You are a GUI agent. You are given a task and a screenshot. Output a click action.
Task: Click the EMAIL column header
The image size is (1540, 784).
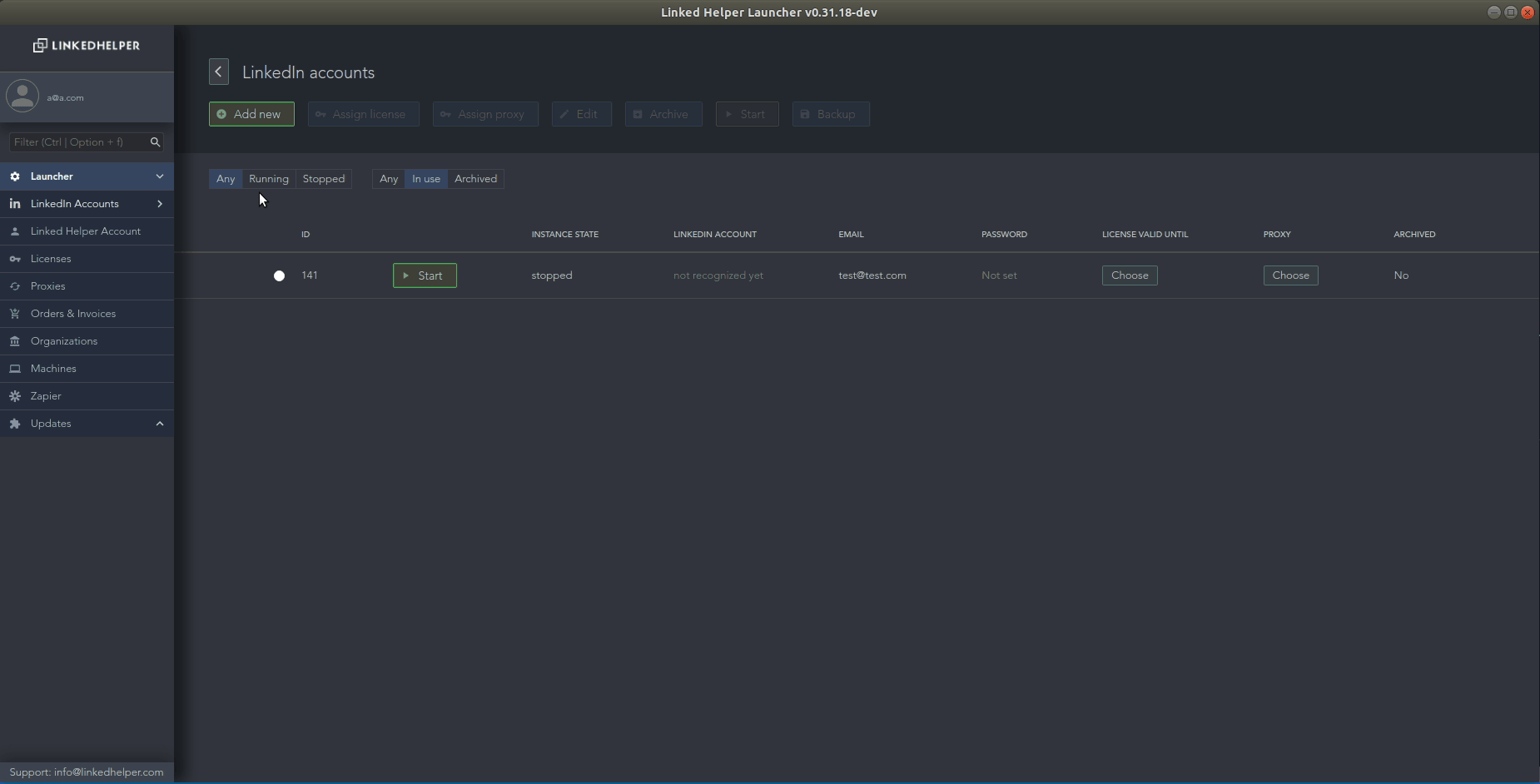851,235
